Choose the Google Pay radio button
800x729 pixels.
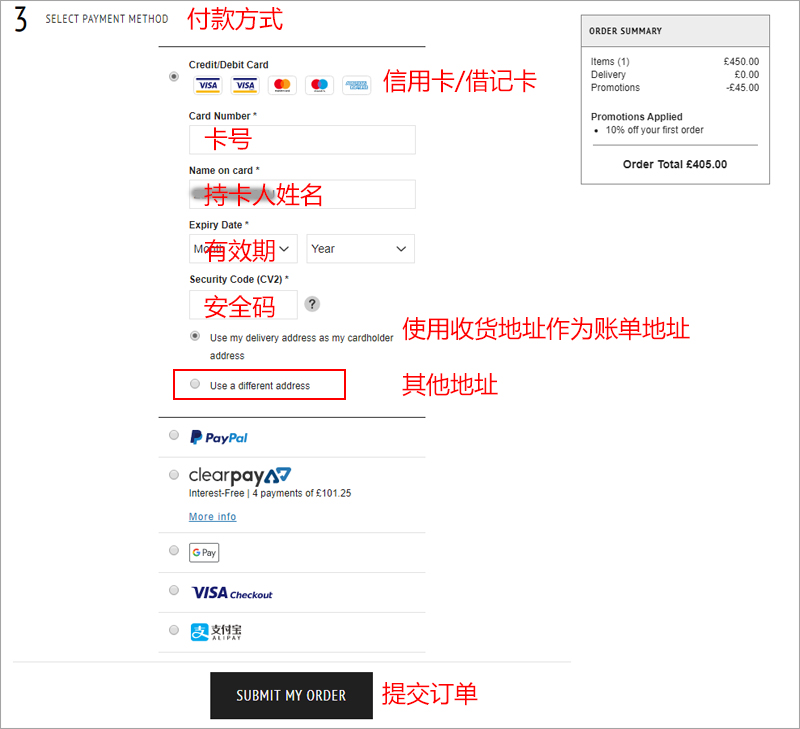coord(174,550)
